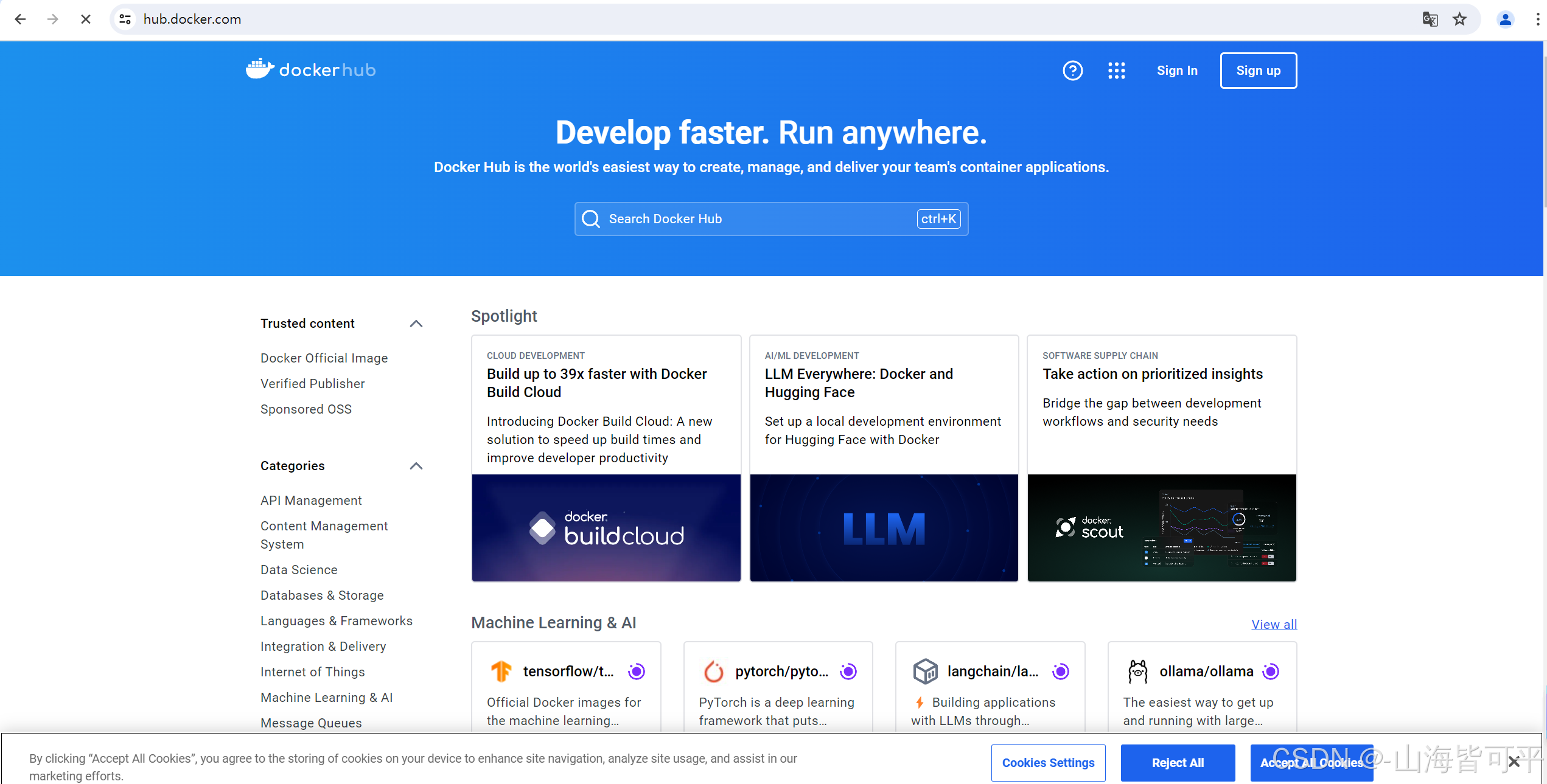This screenshot has width=1547, height=784.
Task: Open the Docker Build Cloud spotlight title
Action: [596, 383]
